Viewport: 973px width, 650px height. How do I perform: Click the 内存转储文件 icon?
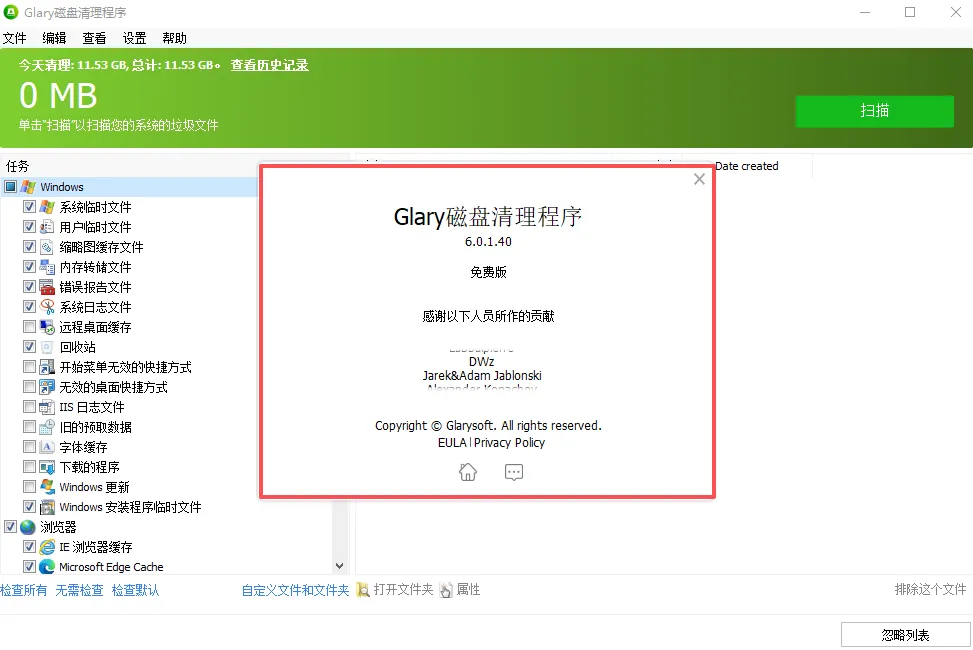47,267
